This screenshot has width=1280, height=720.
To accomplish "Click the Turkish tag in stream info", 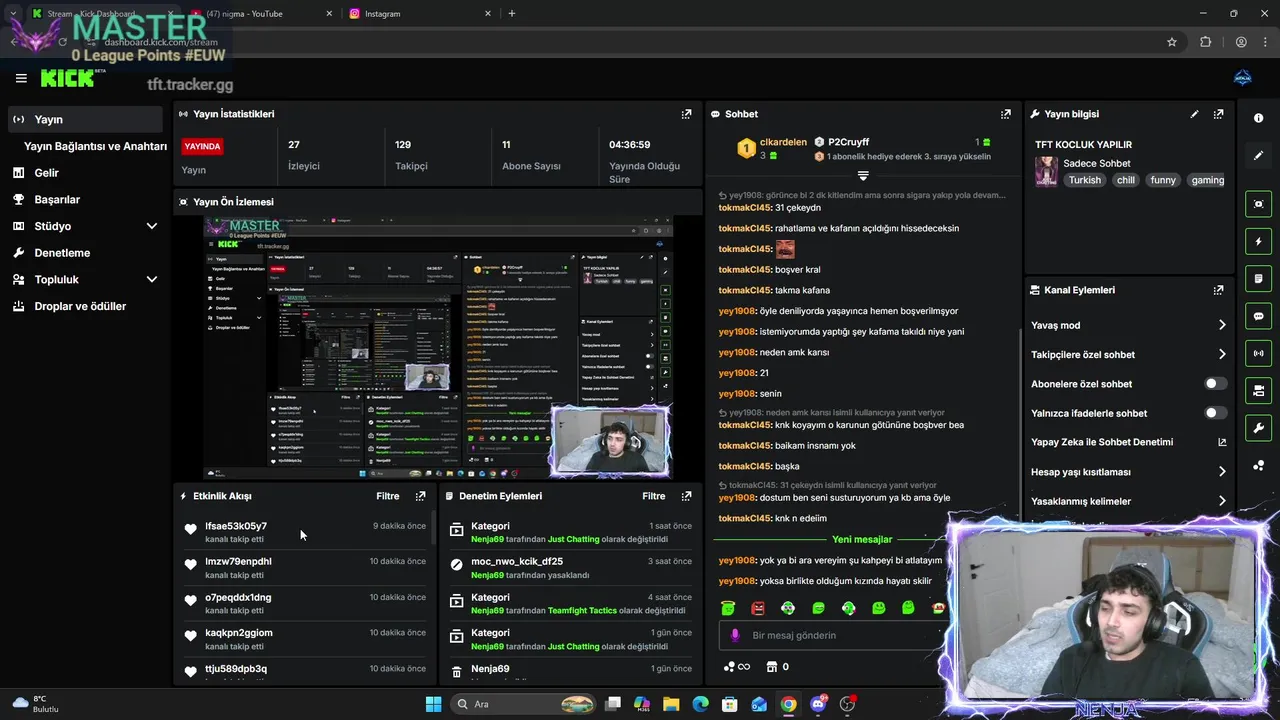I will tap(1084, 180).
